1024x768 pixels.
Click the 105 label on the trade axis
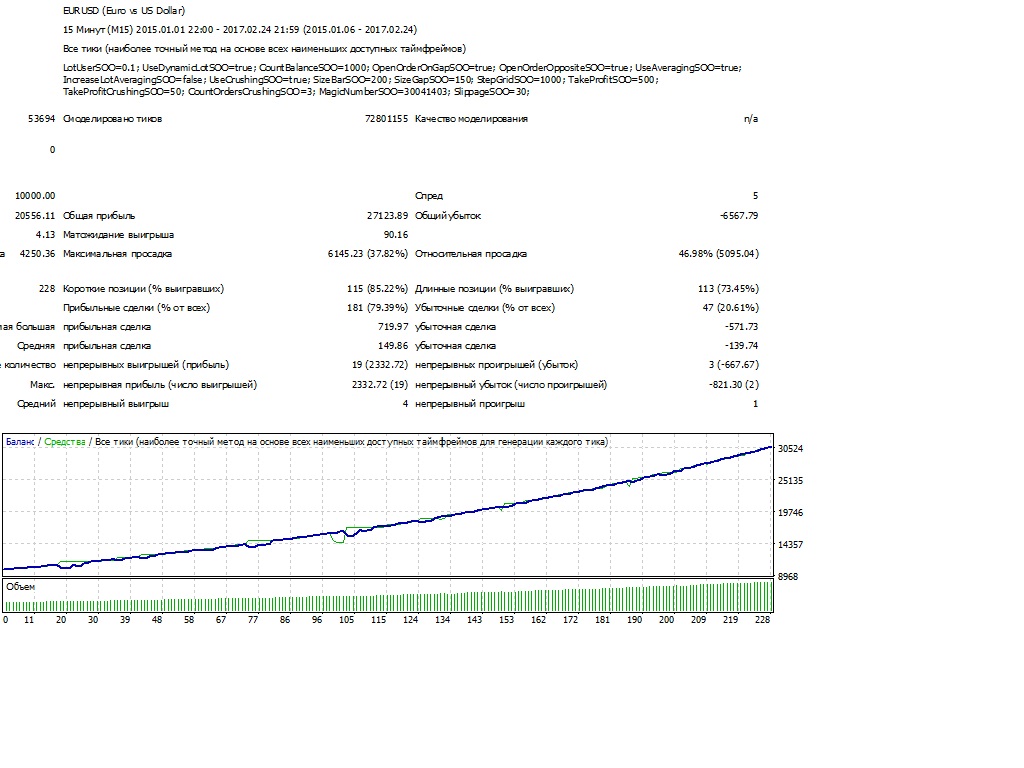pos(347,620)
